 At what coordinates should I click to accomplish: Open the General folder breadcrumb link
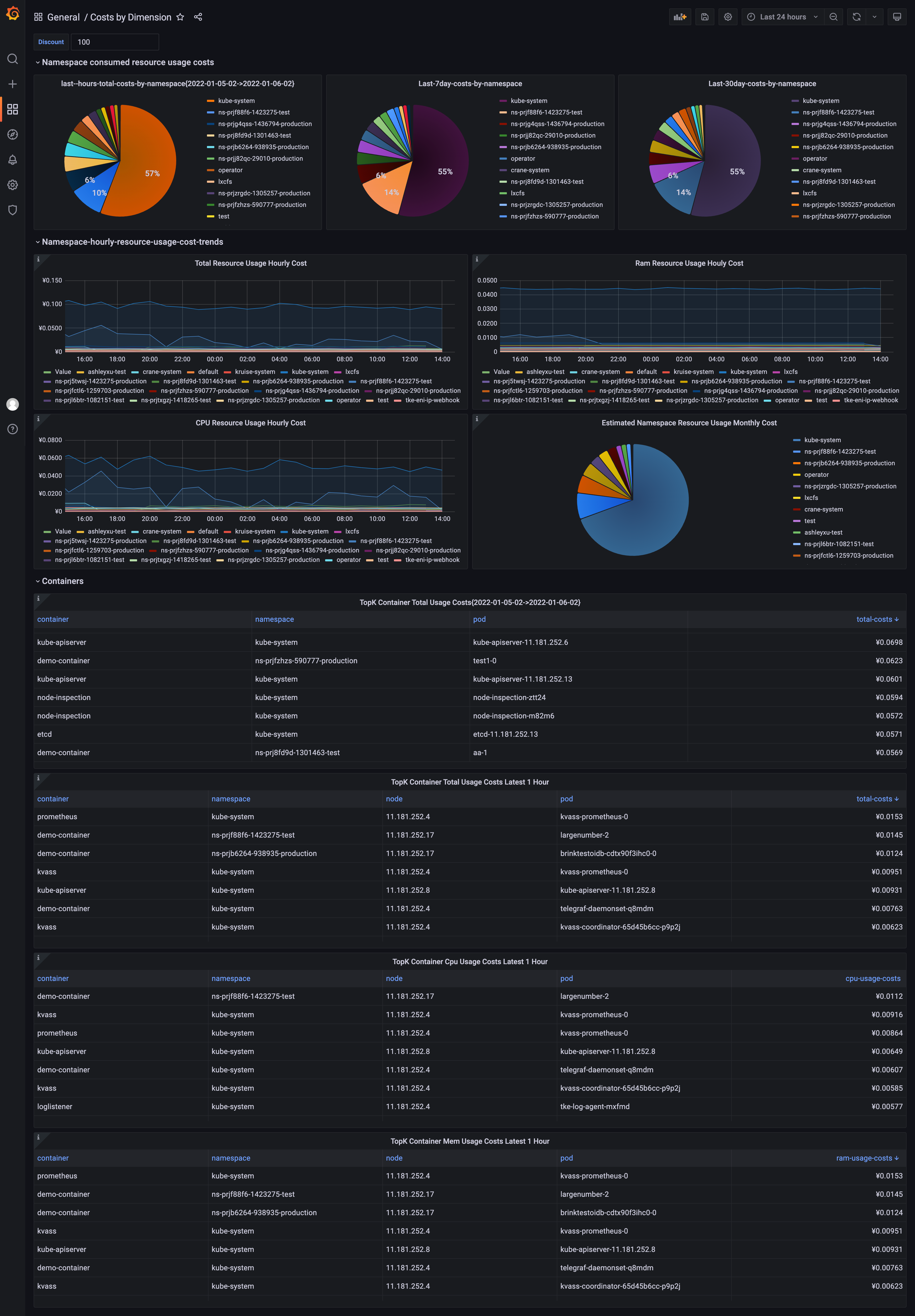tap(63, 17)
